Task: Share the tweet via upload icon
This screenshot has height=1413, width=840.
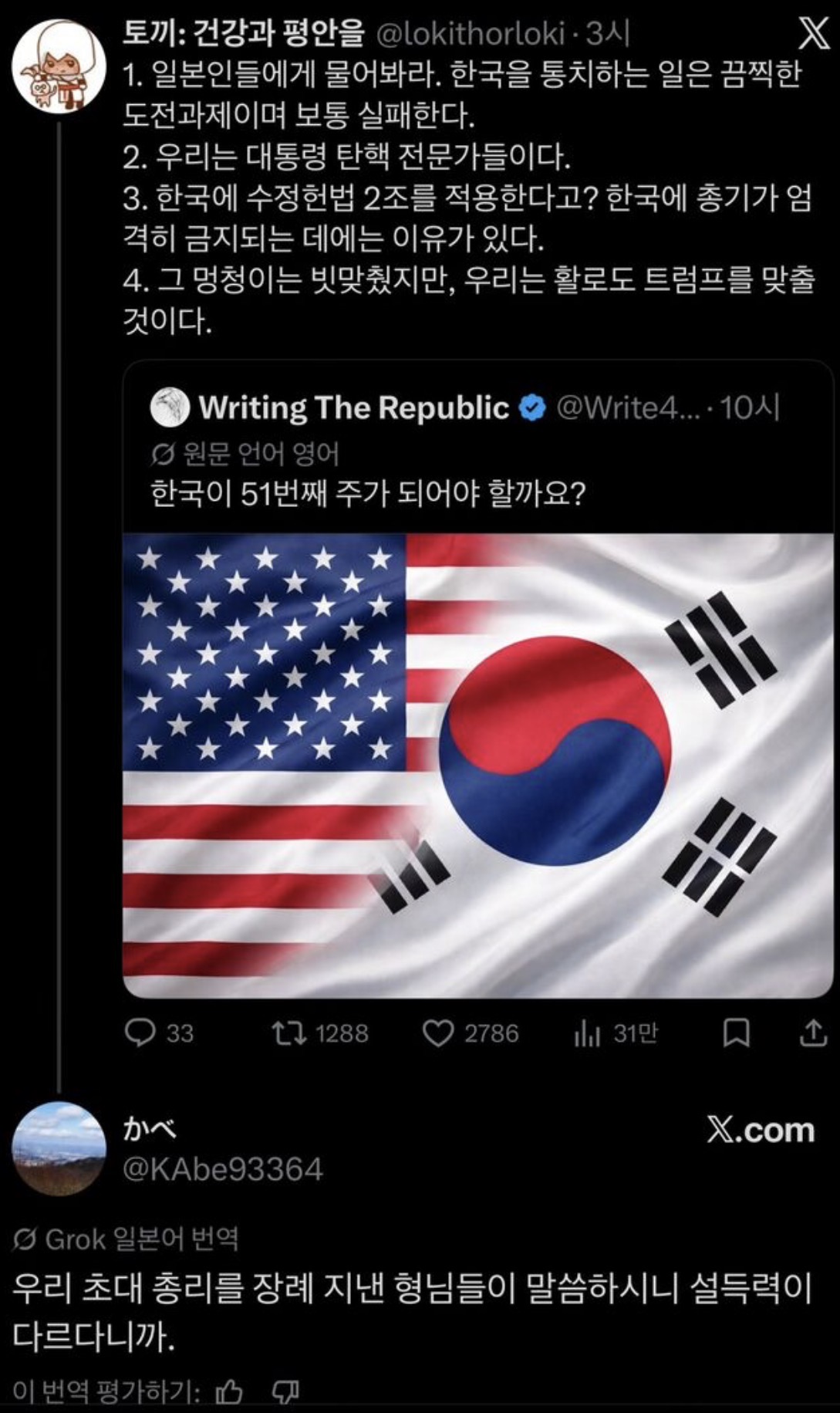Action: [812, 1033]
